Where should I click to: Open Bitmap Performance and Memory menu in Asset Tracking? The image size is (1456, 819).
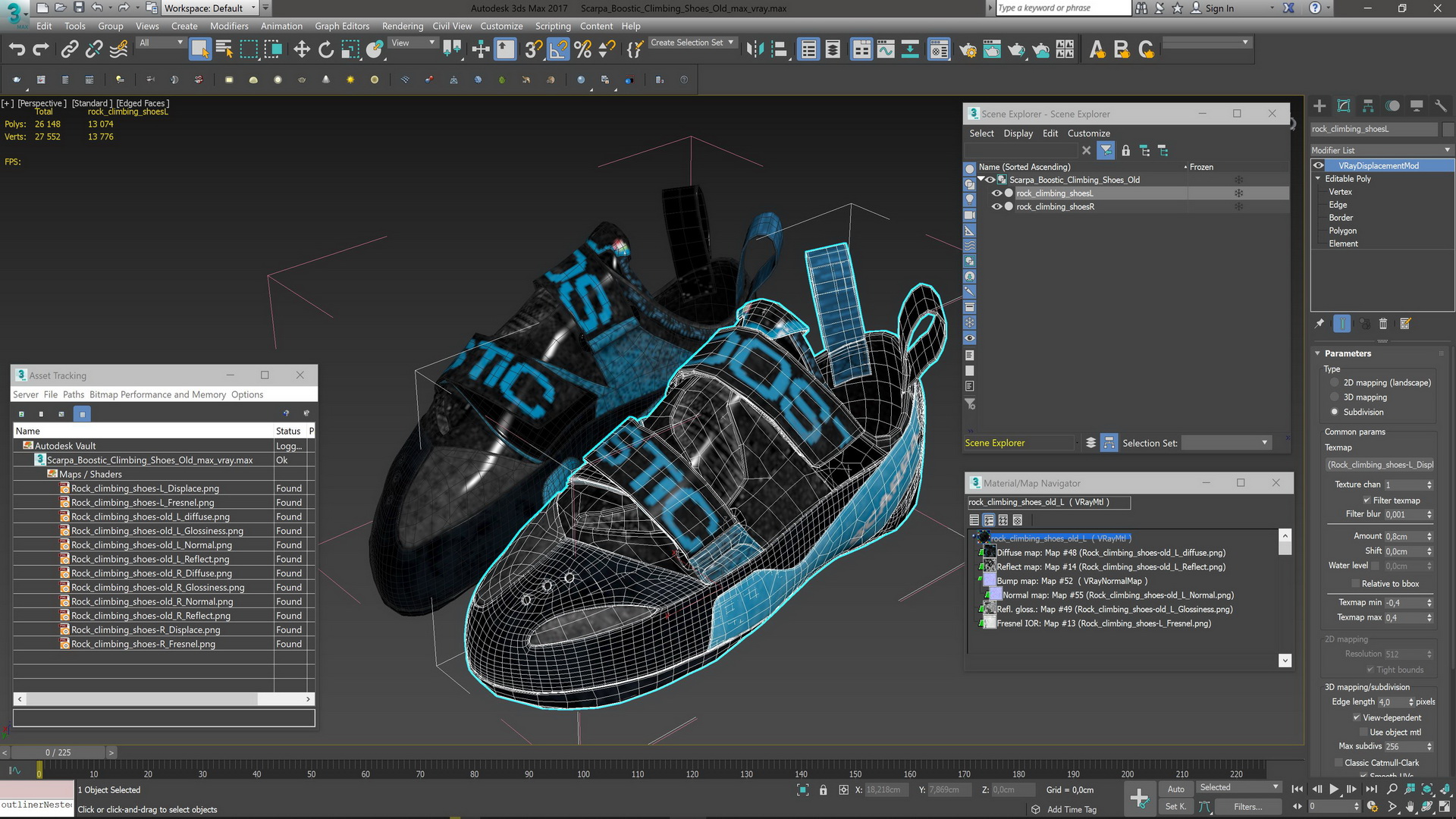point(158,395)
